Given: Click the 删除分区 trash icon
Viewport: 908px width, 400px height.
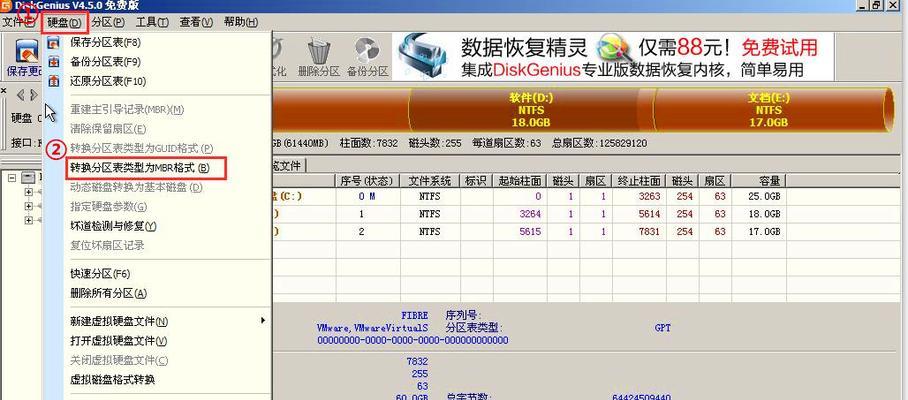Looking at the screenshot, I should (x=319, y=51).
